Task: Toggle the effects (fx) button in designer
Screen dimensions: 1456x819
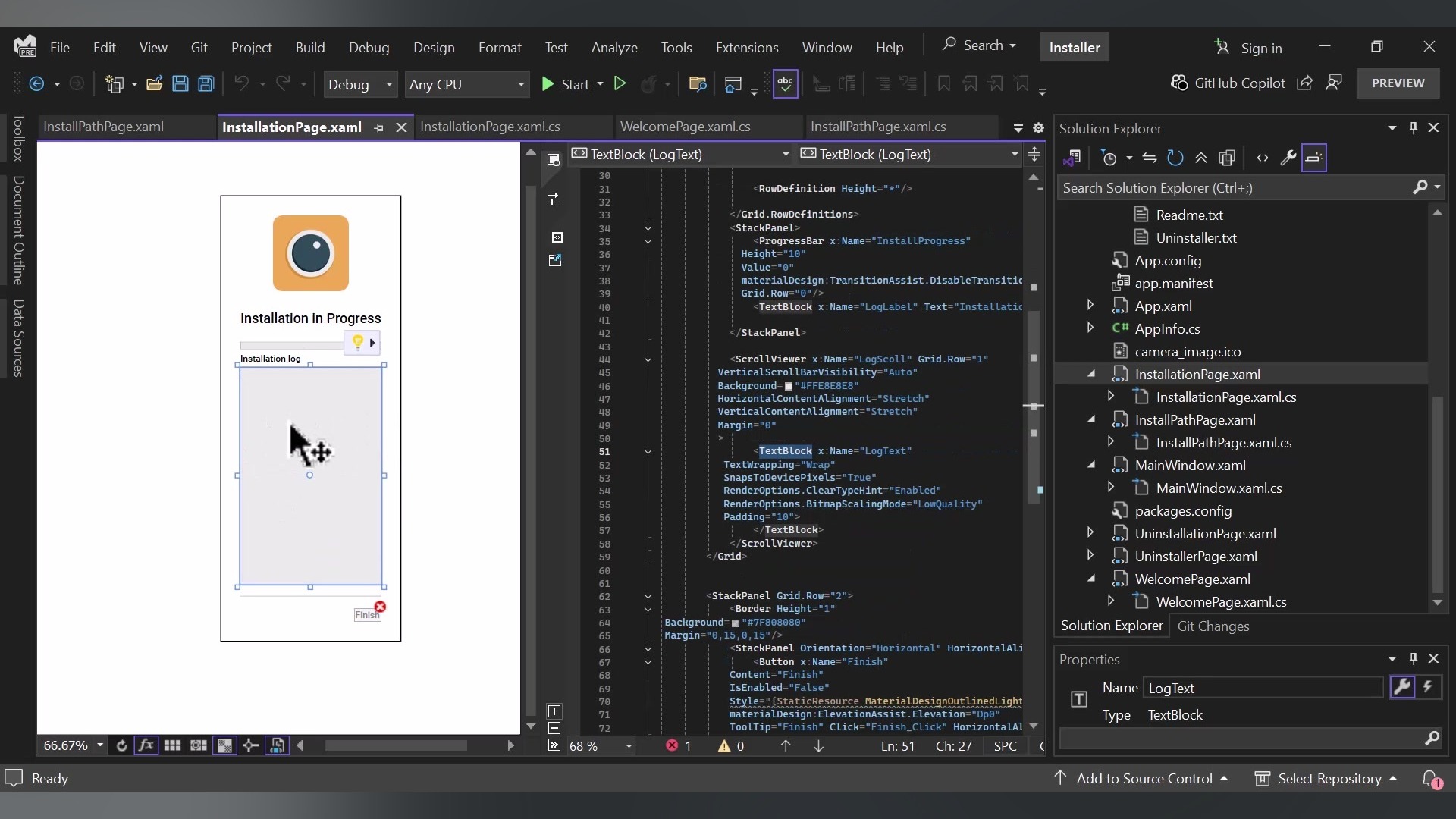Action: [x=146, y=745]
